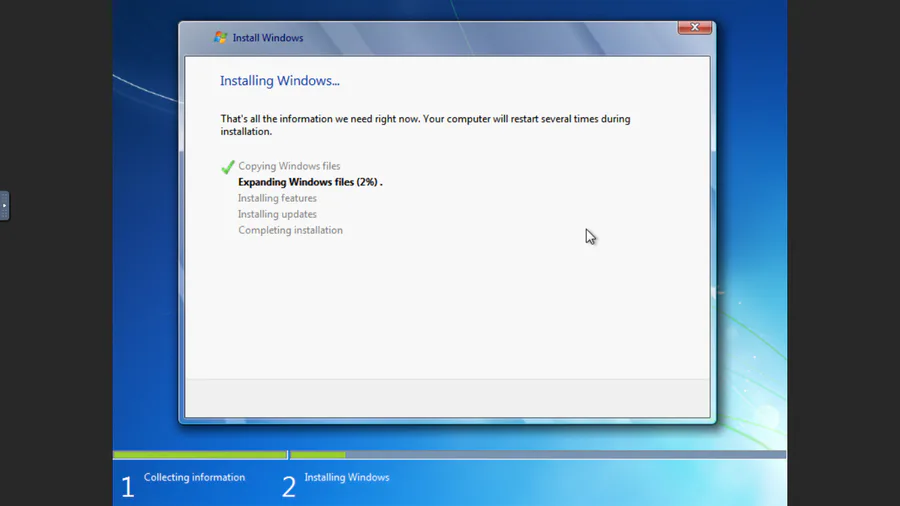Click the 'Install Windows' title text

(267, 38)
